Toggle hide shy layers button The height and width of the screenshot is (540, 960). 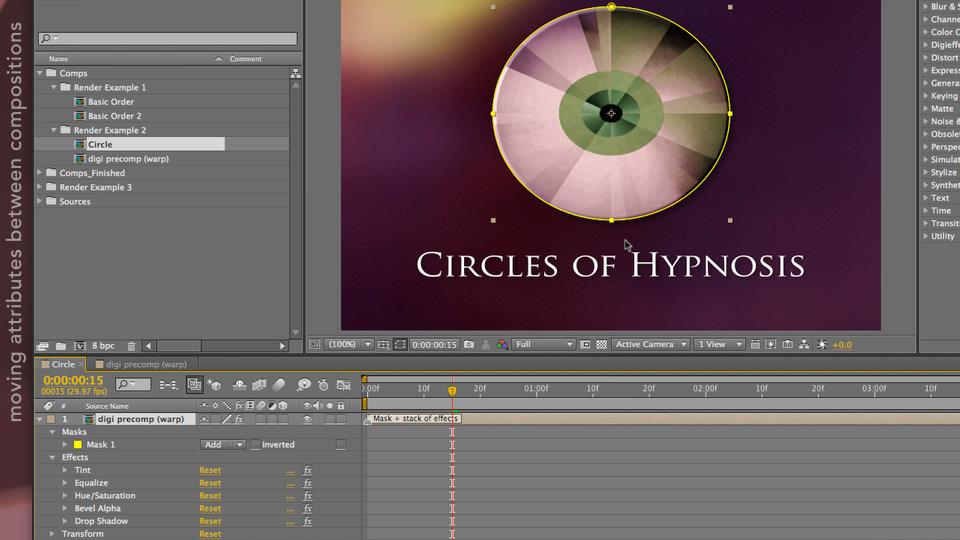[x=239, y=384]
